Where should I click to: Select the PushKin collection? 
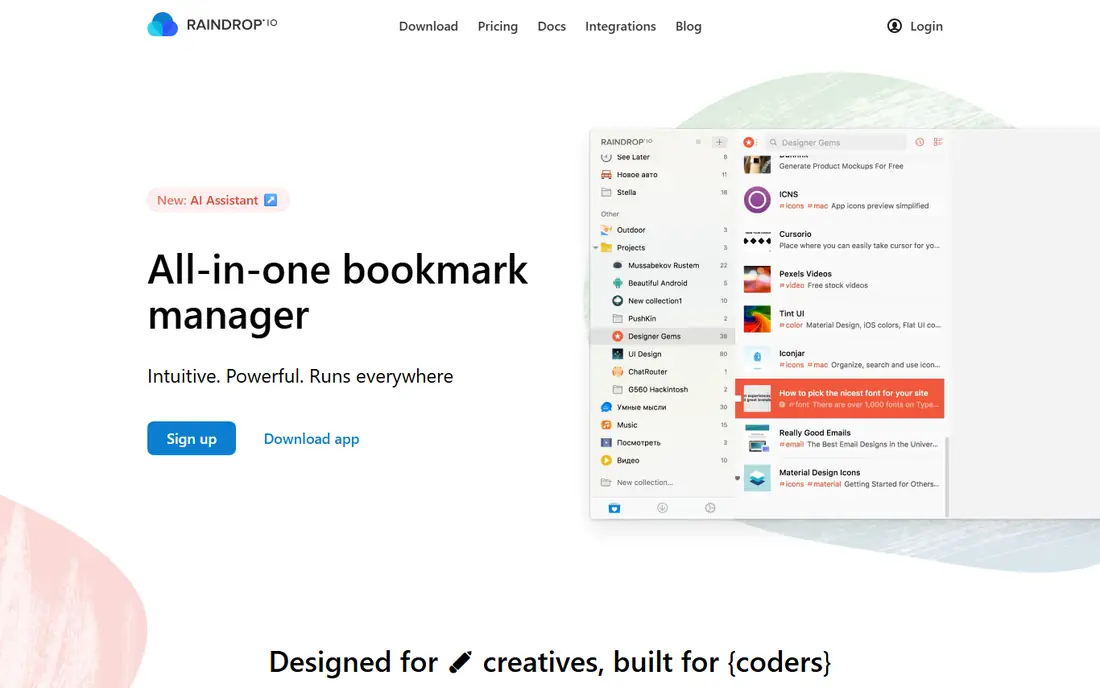662,318
